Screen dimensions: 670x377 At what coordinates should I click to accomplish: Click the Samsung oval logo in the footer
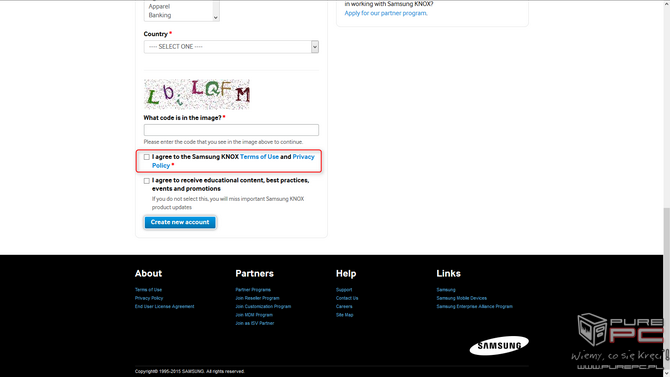point(499,345)
